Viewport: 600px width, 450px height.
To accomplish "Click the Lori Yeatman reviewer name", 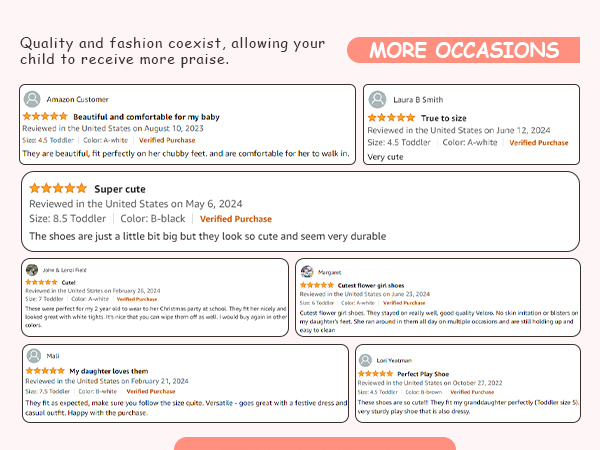I will tap(394, 360).
